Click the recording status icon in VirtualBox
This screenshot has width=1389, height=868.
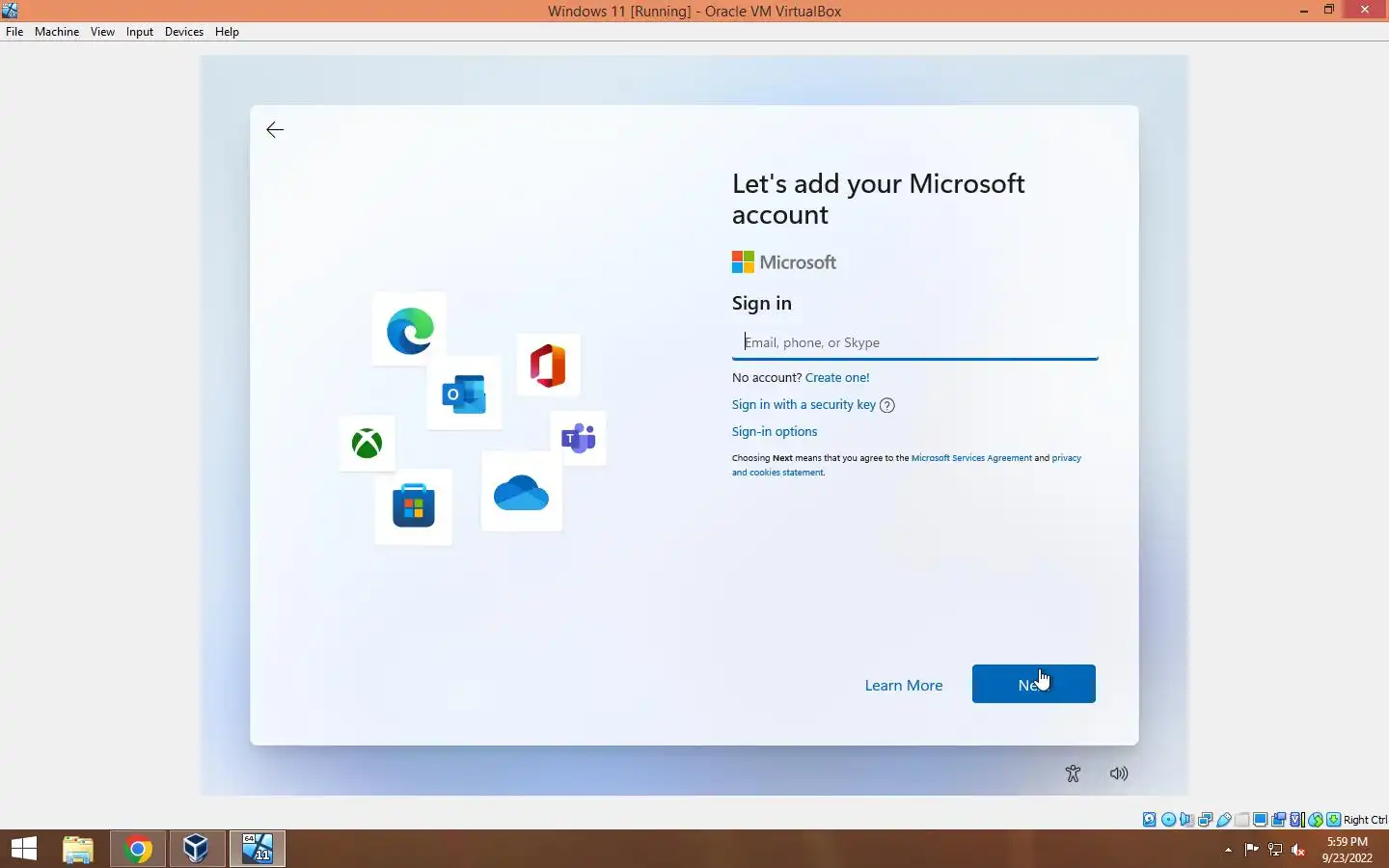tap(1279, 820)
